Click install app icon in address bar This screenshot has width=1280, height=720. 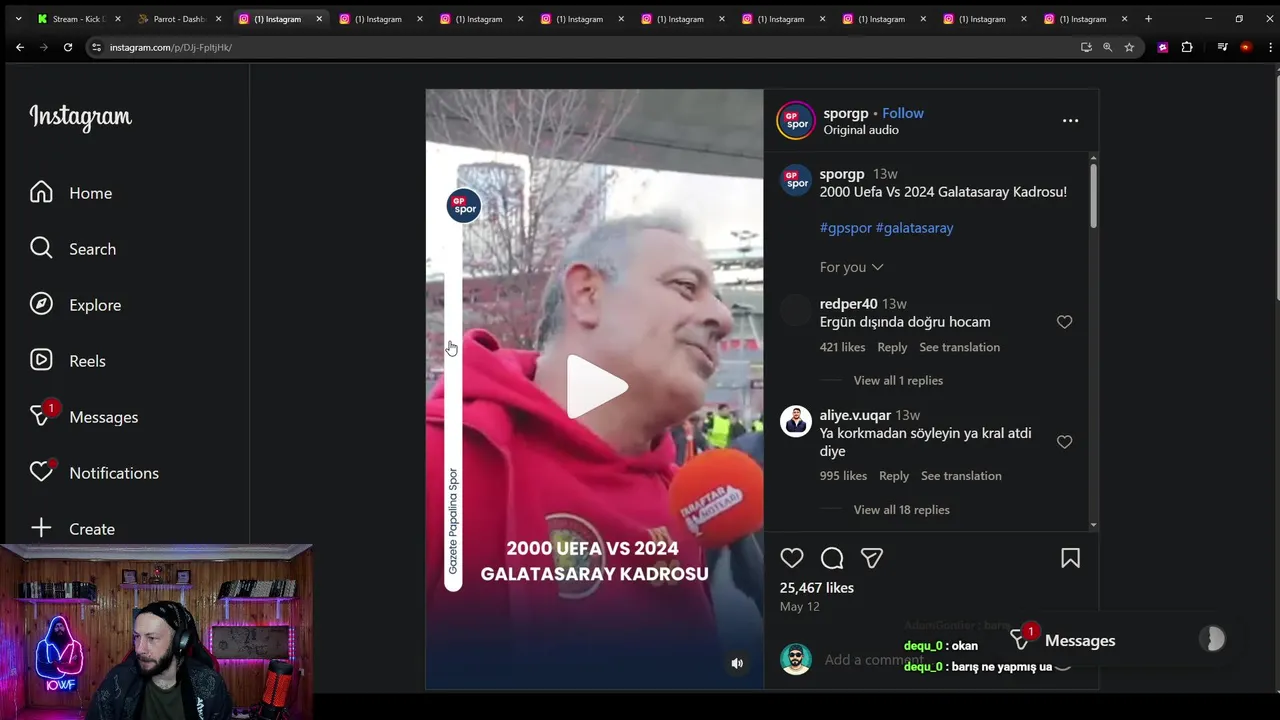click(1086, 47)
